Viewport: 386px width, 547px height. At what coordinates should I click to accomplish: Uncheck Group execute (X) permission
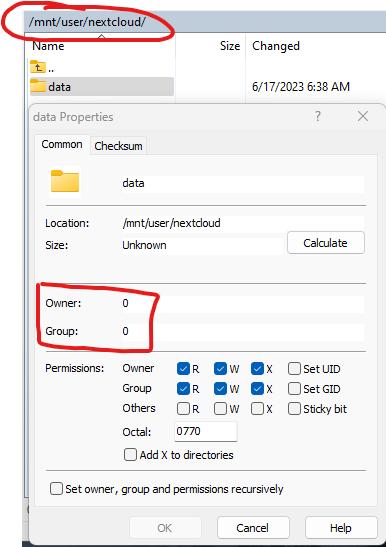pyautogui.click(x=257, y=389)
